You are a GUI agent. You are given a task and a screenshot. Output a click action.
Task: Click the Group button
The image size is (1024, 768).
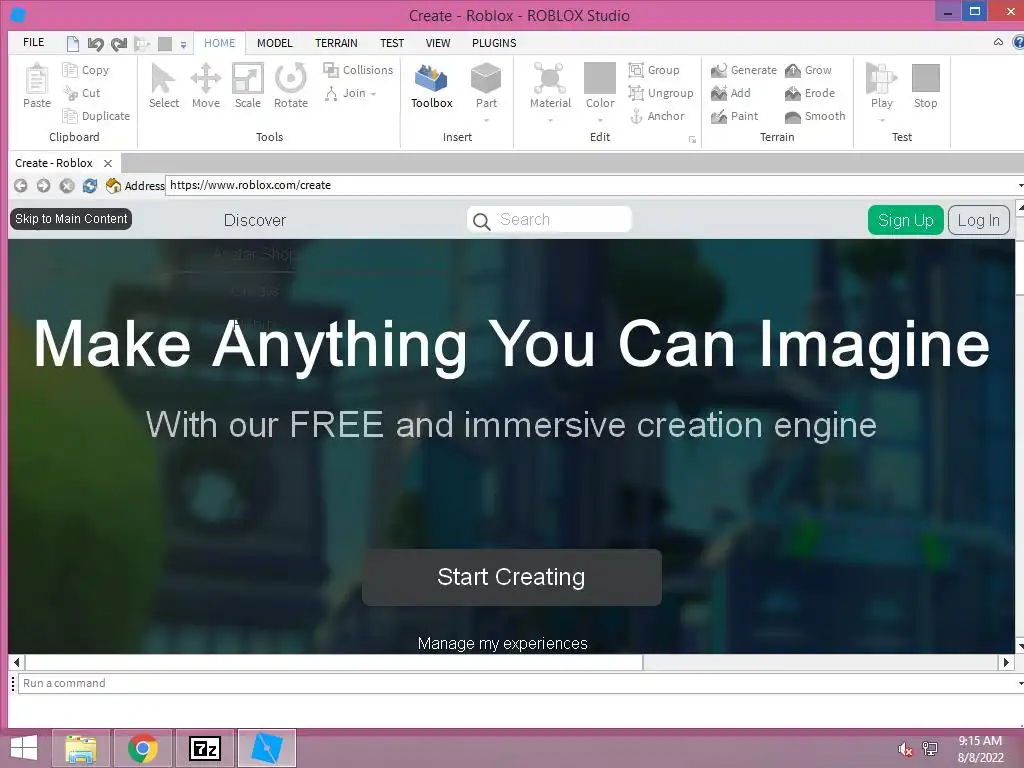point(654,70)
